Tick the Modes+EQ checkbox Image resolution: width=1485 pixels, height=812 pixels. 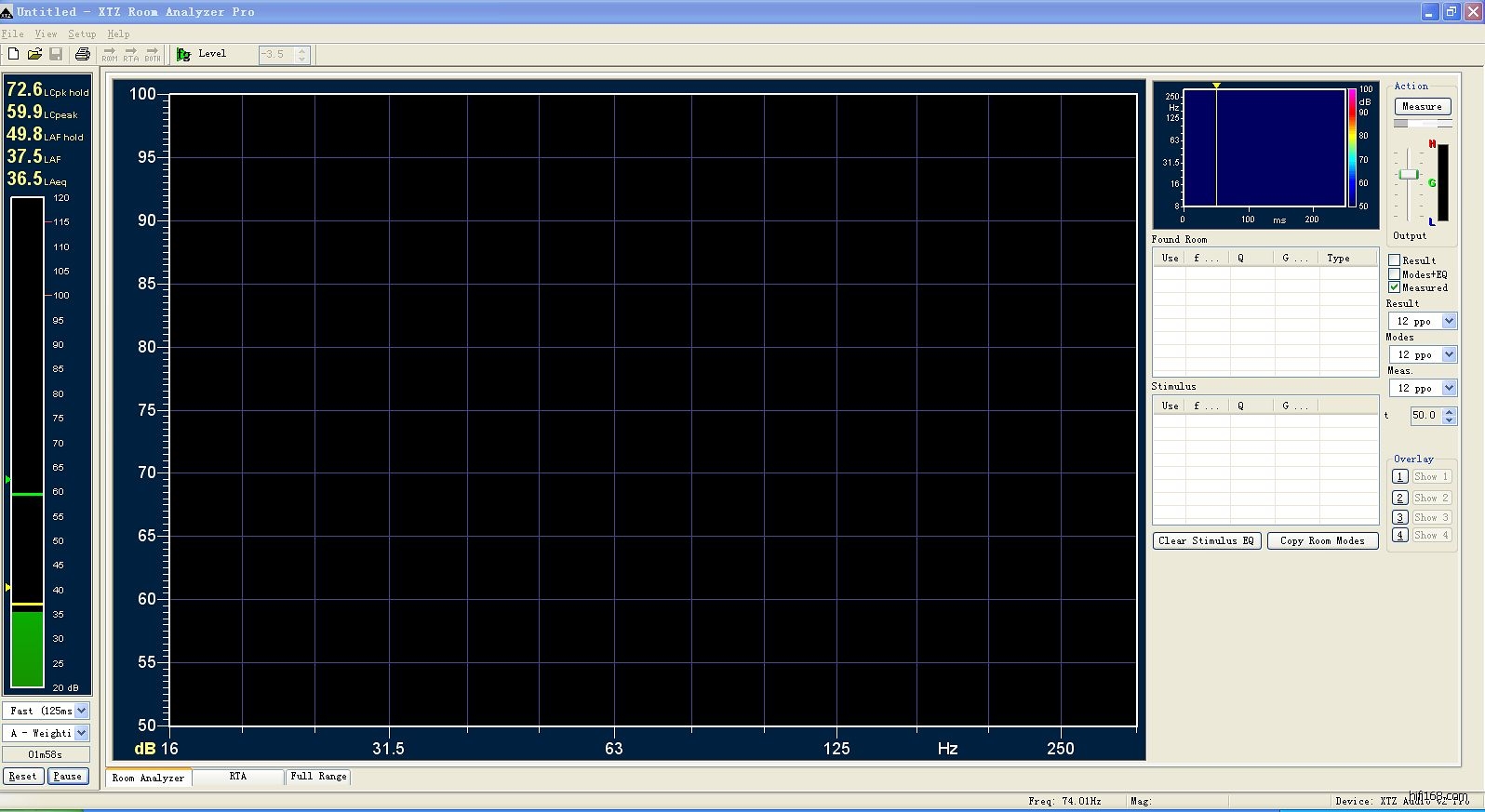(1395, 274)
